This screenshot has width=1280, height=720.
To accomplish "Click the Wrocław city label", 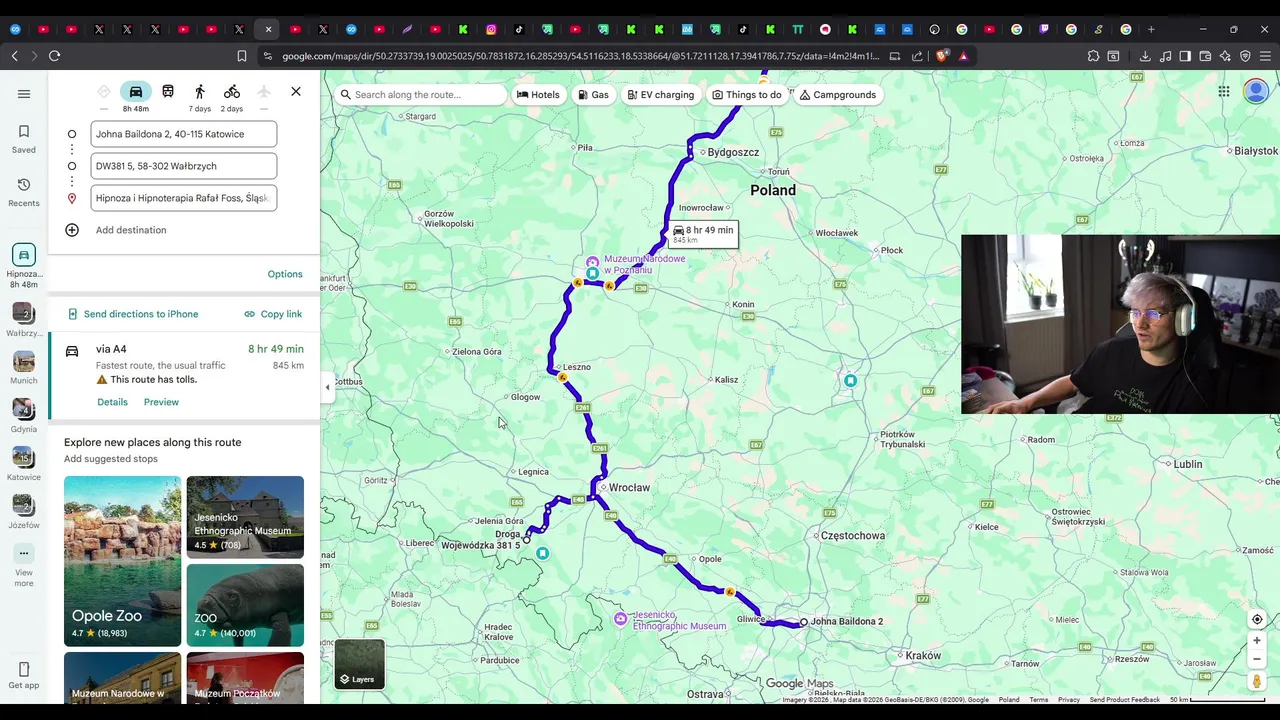I will [629, 488].
